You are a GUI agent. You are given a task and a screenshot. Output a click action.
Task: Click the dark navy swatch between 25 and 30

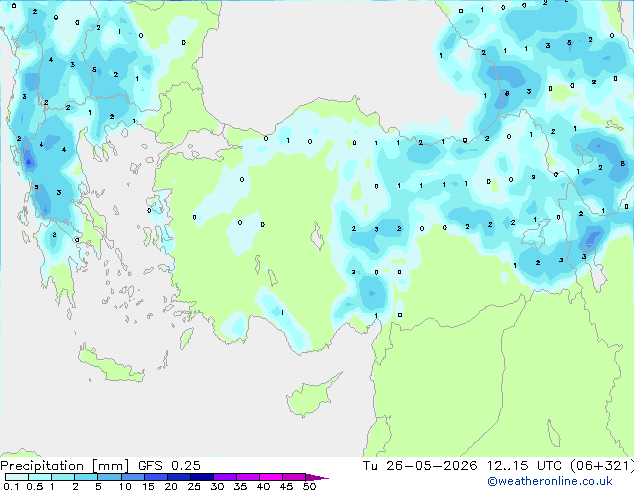click(x=201, y=477)
